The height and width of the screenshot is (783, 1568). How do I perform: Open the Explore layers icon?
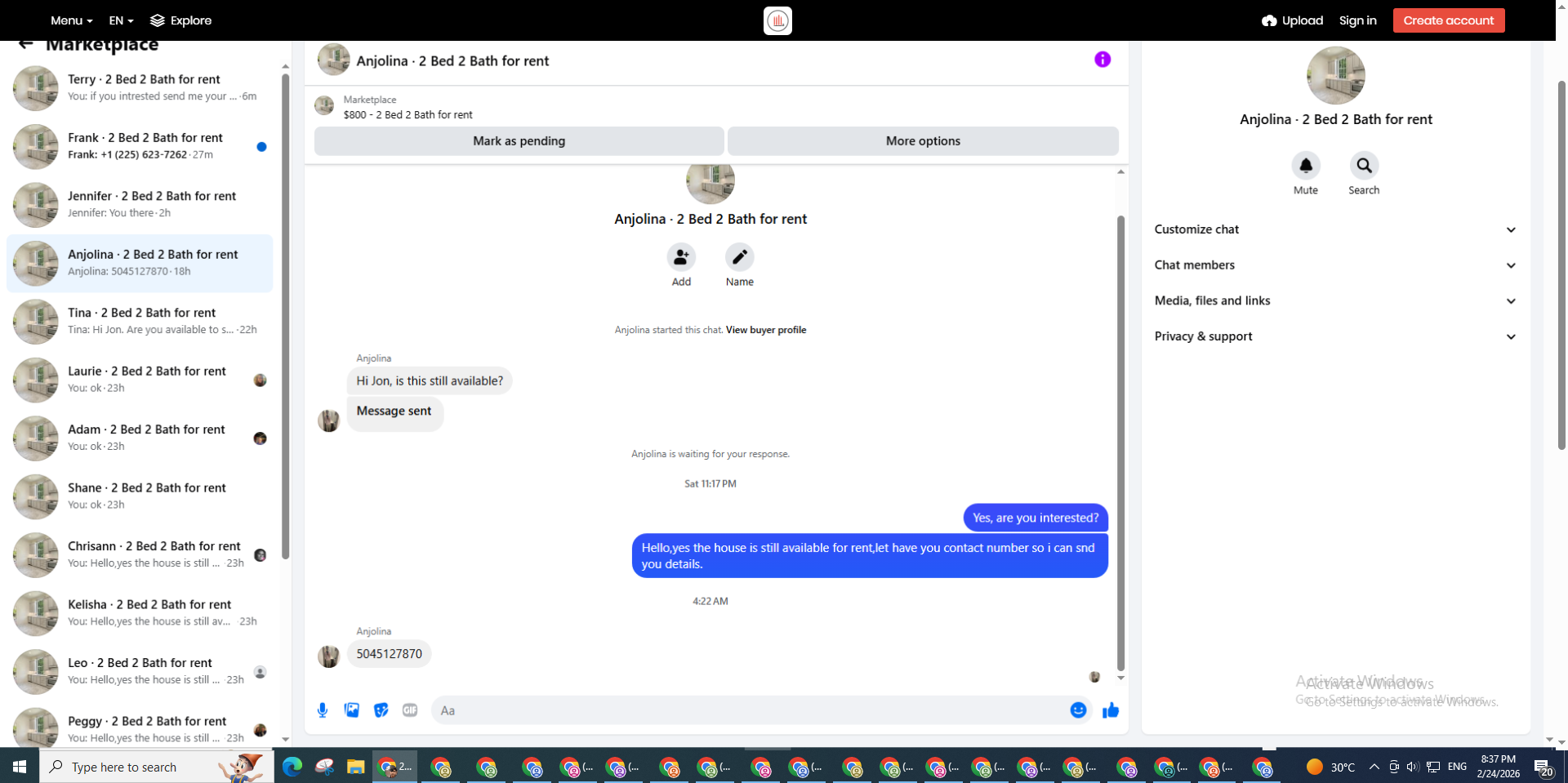coord(158,20)
